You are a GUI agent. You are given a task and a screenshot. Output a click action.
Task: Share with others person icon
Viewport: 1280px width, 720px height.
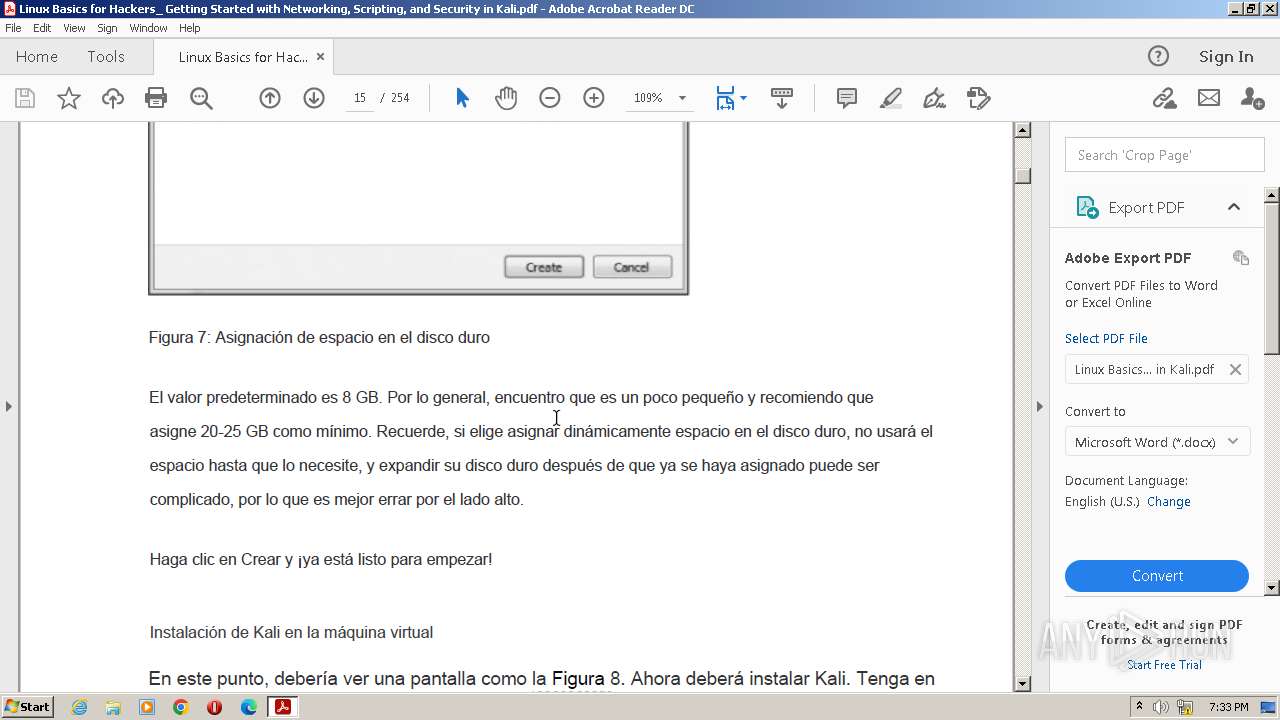point(1252,98)
